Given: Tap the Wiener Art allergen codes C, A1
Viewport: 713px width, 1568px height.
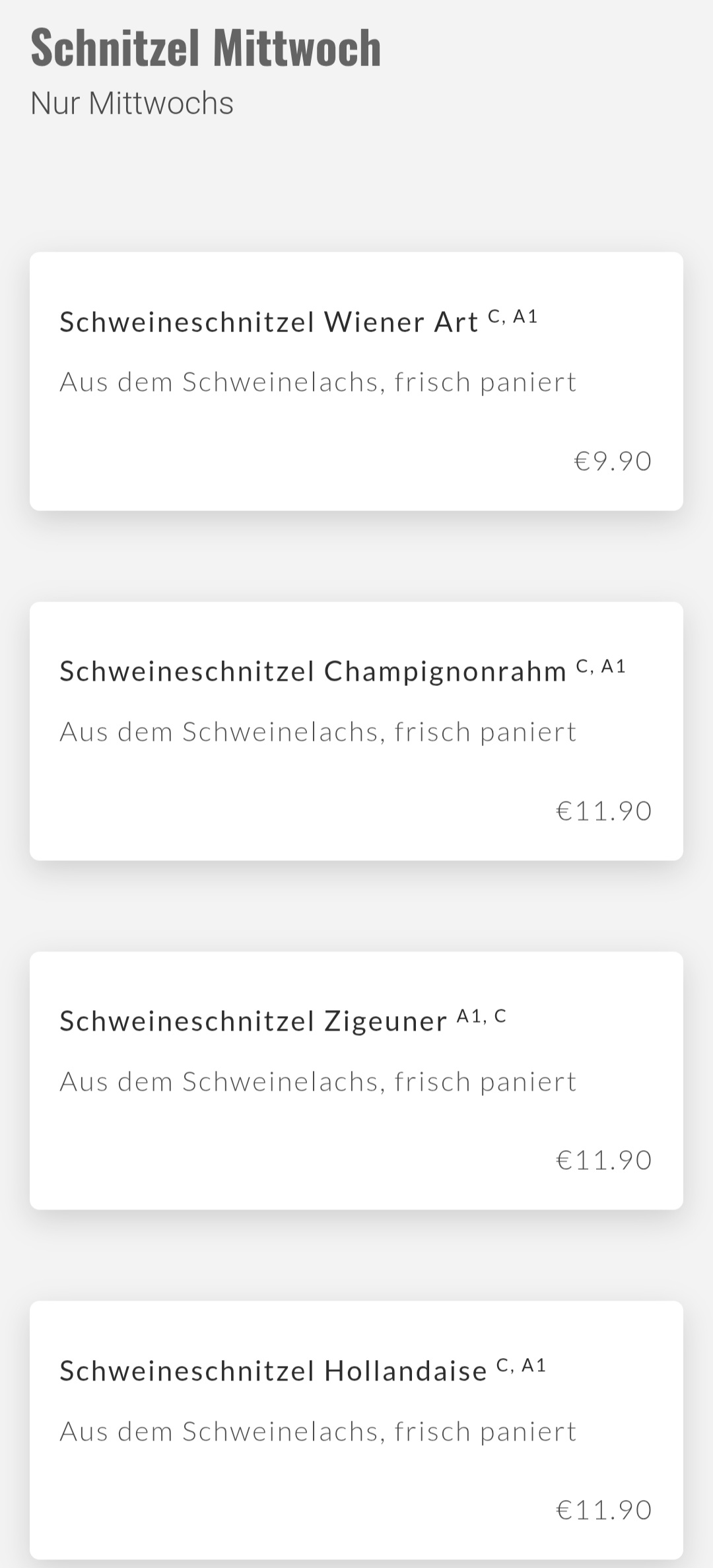Looking at the screenshot, I should pos(513,318).
